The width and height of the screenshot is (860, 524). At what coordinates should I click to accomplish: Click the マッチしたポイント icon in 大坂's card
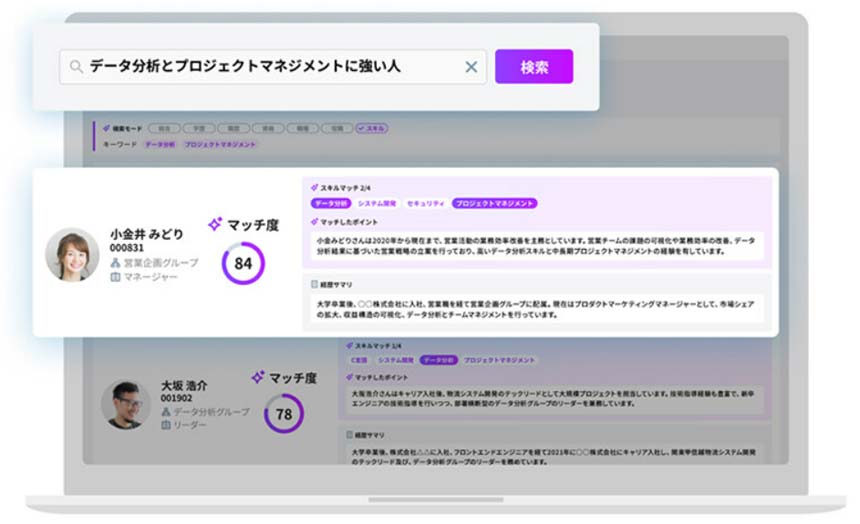coord(349,377)
